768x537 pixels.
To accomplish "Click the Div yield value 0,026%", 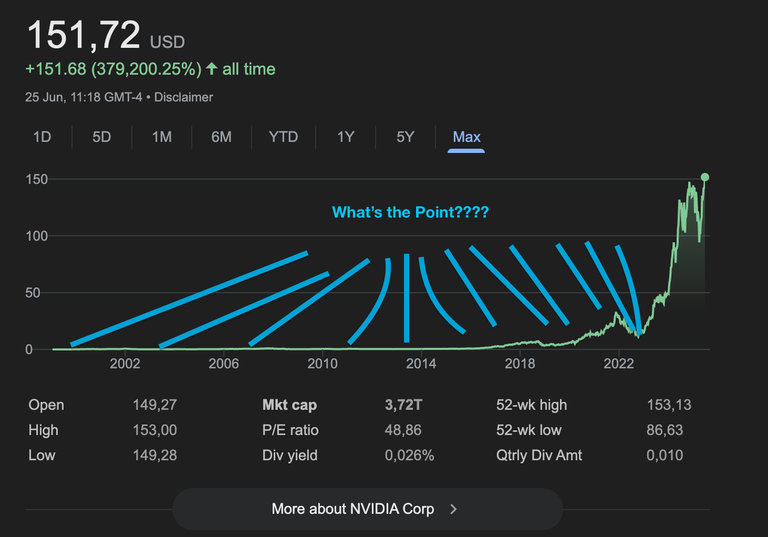I will tap(409, 455).
